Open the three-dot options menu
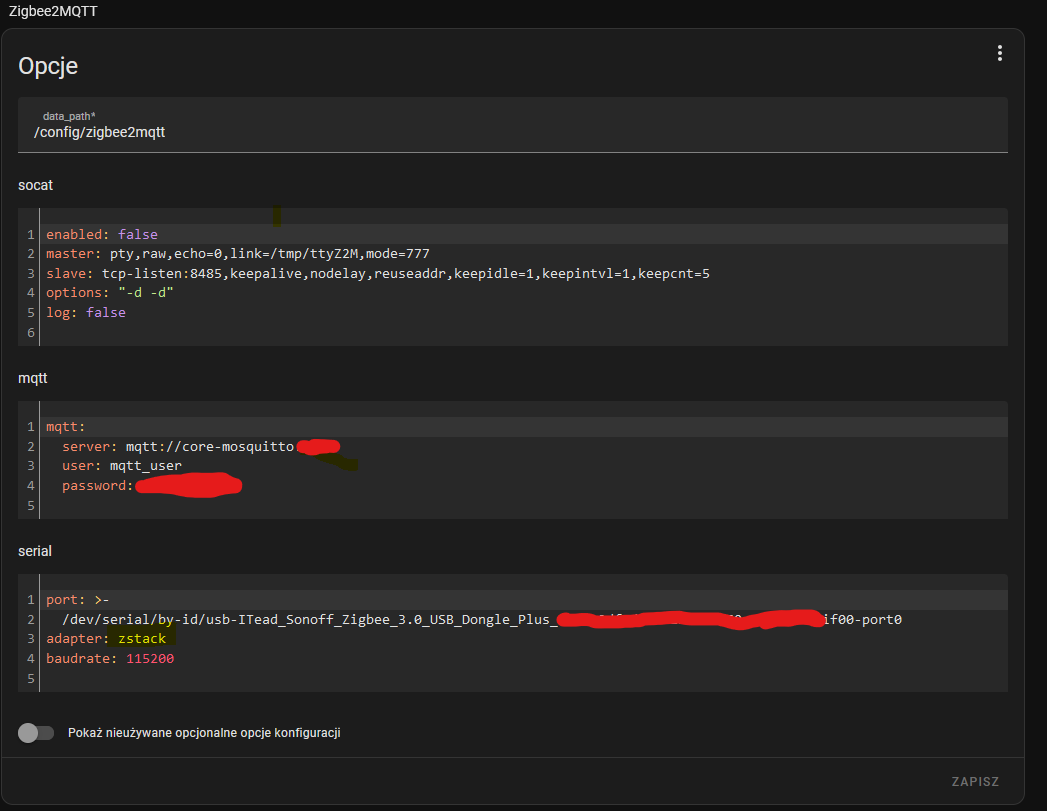The height and width of the screenshot is (811, 1047). pos(999,53)
